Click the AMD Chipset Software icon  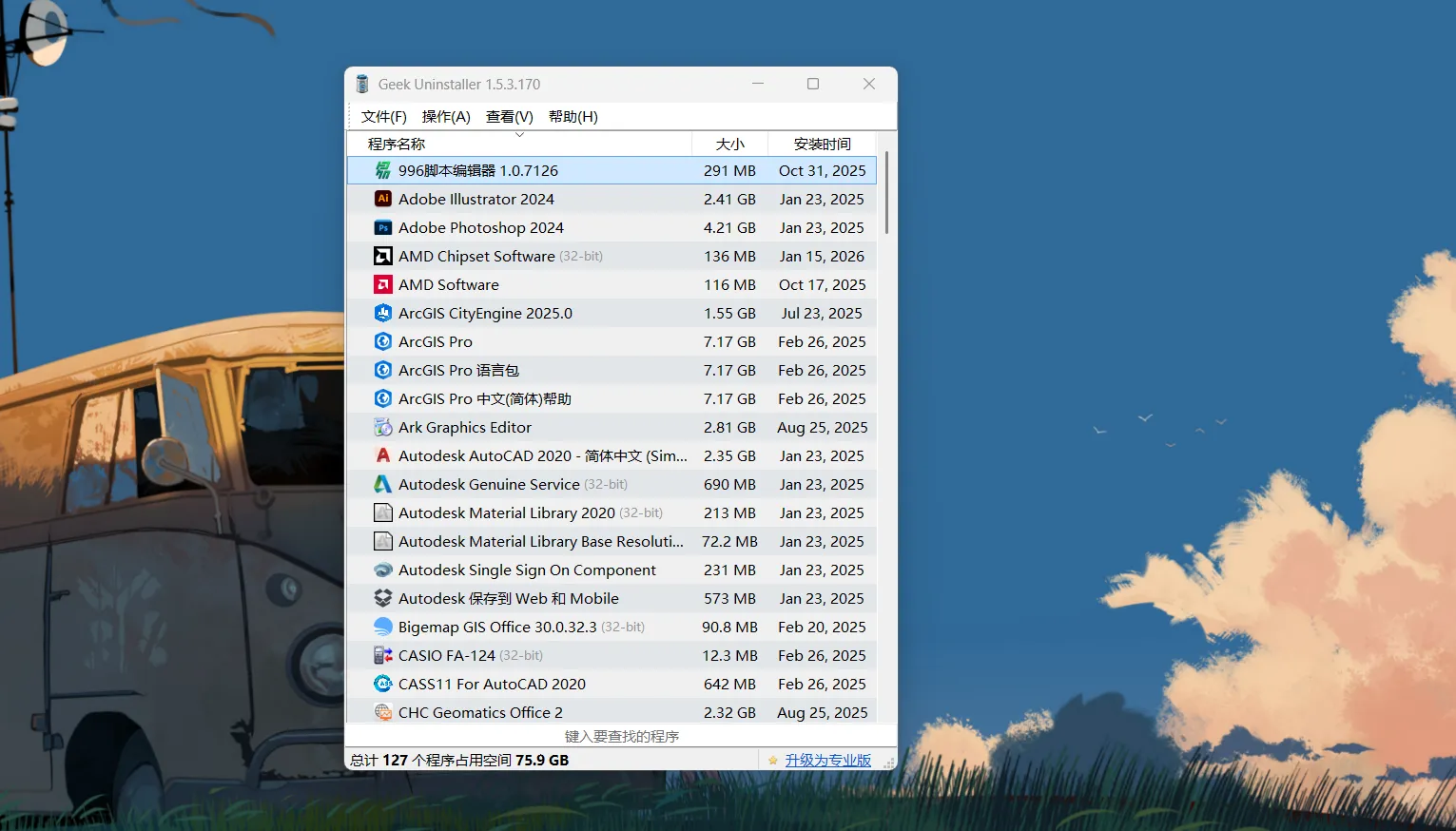(x=383, y=256)
